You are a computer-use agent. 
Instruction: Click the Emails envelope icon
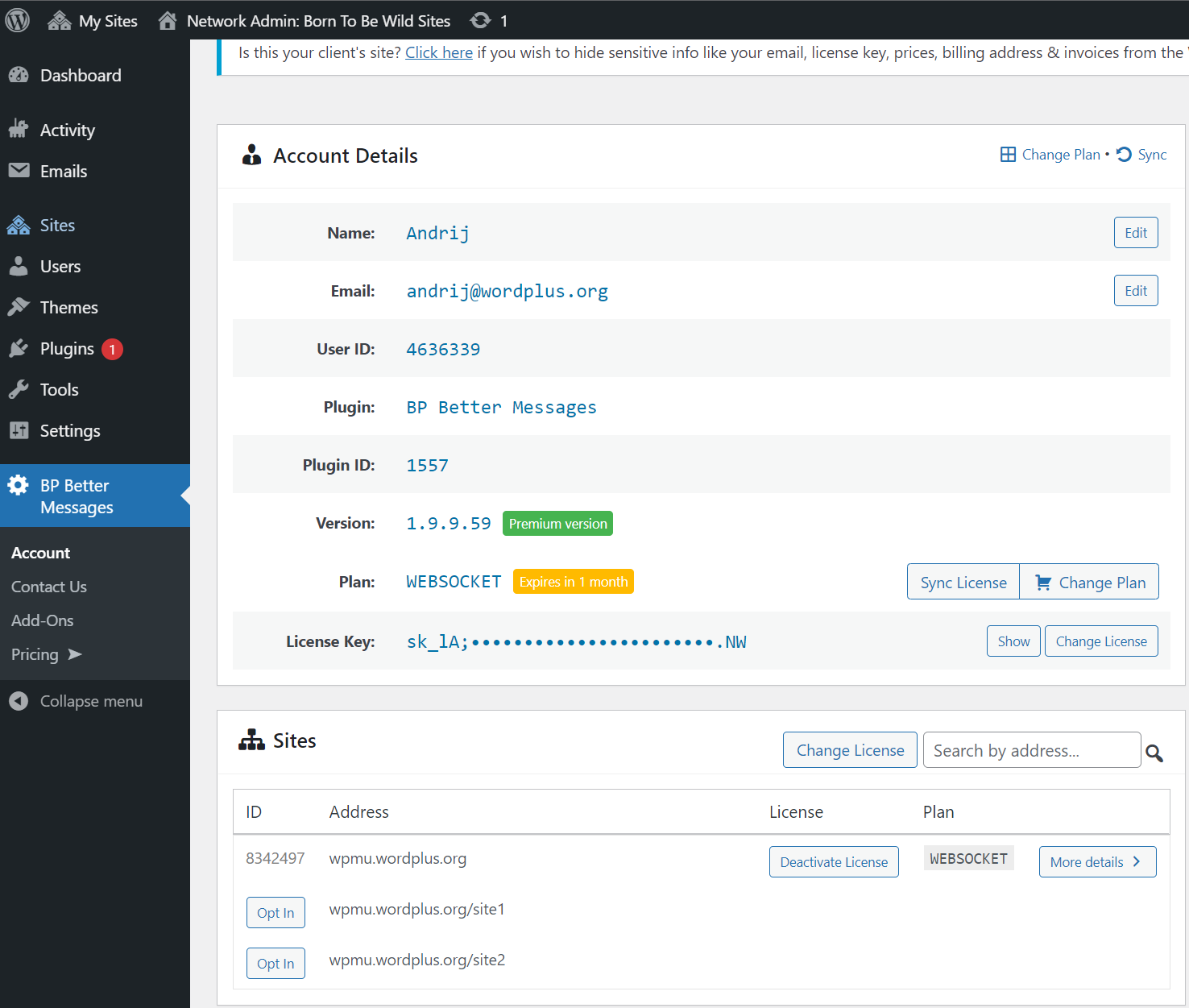pos(19,171)
